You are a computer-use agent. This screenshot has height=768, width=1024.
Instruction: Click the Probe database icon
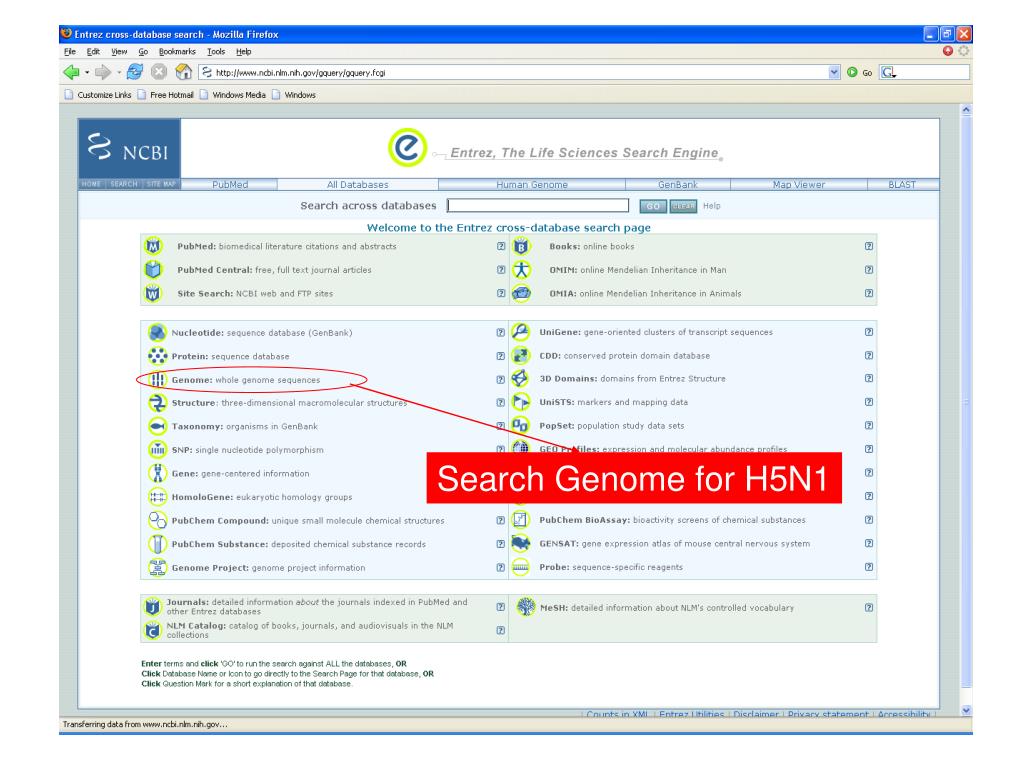(x=520, y=567)
